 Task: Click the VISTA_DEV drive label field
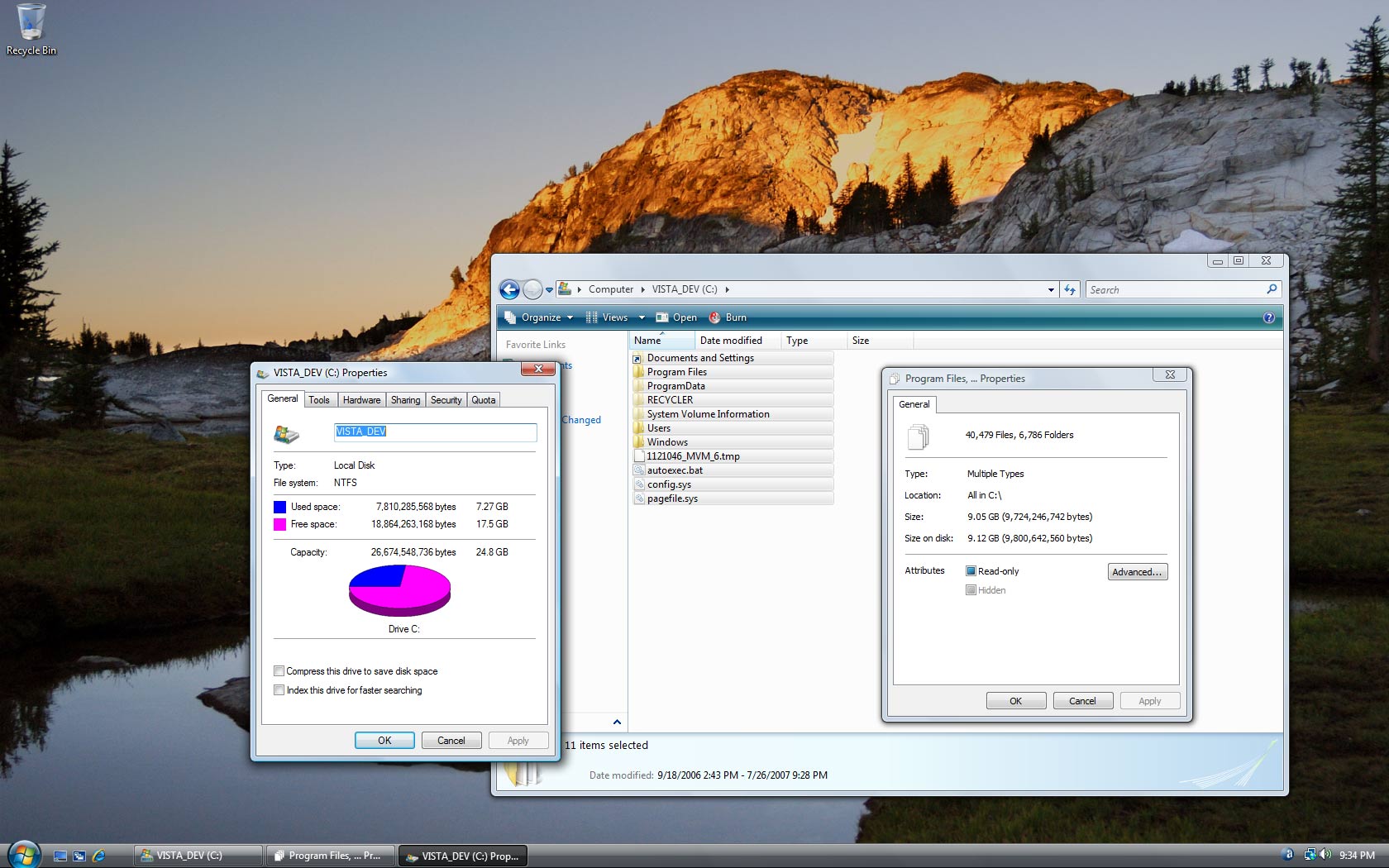(435, 432)
